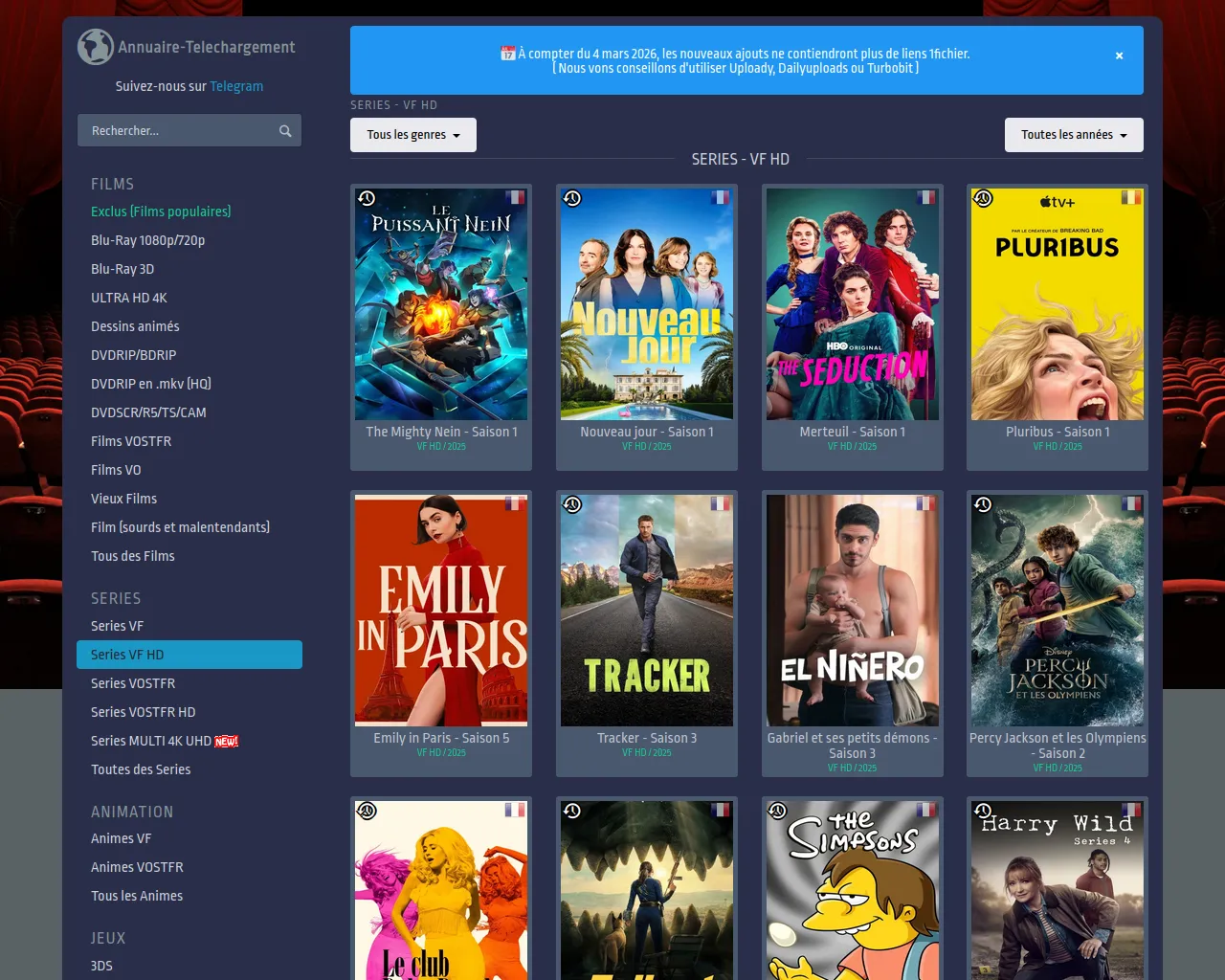Click the calendar icon in the announcement

[508, 54]
